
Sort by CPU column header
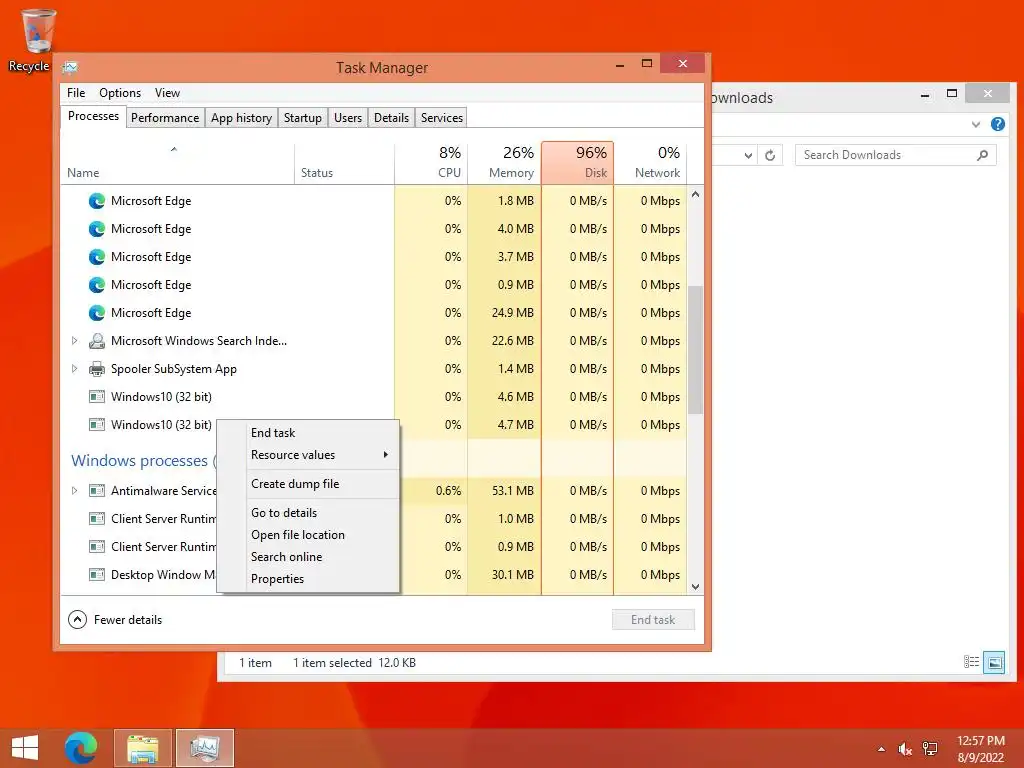431,163
